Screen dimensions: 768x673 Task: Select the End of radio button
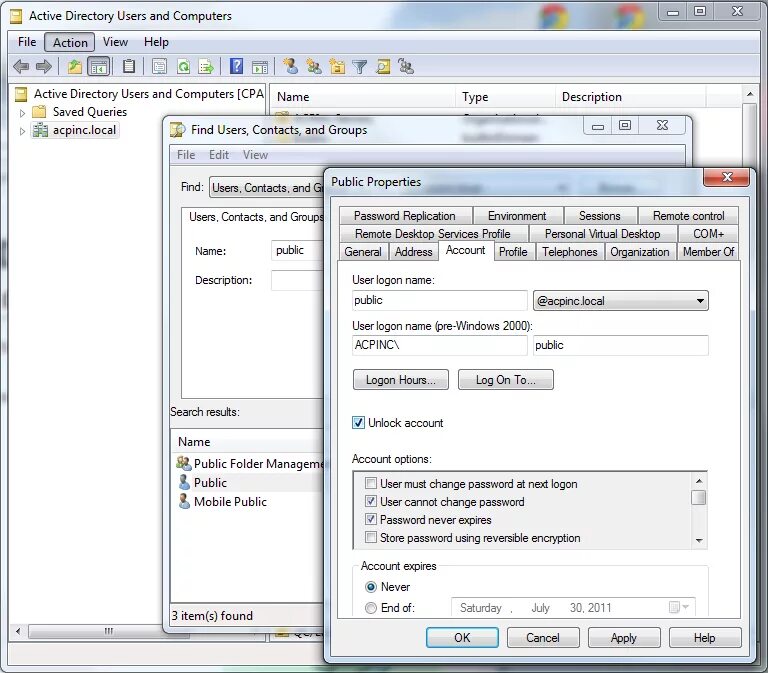371,608
